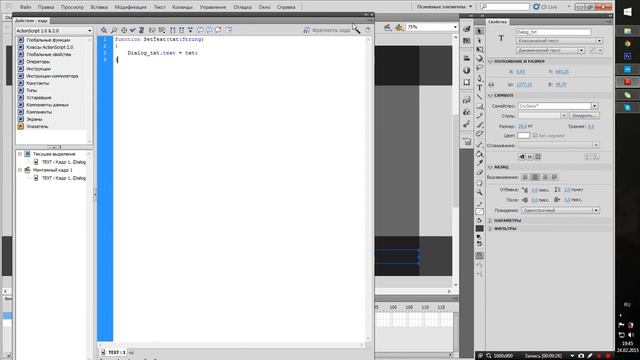
Task: Select the Hand tool
Action: [x=480, y=183]
